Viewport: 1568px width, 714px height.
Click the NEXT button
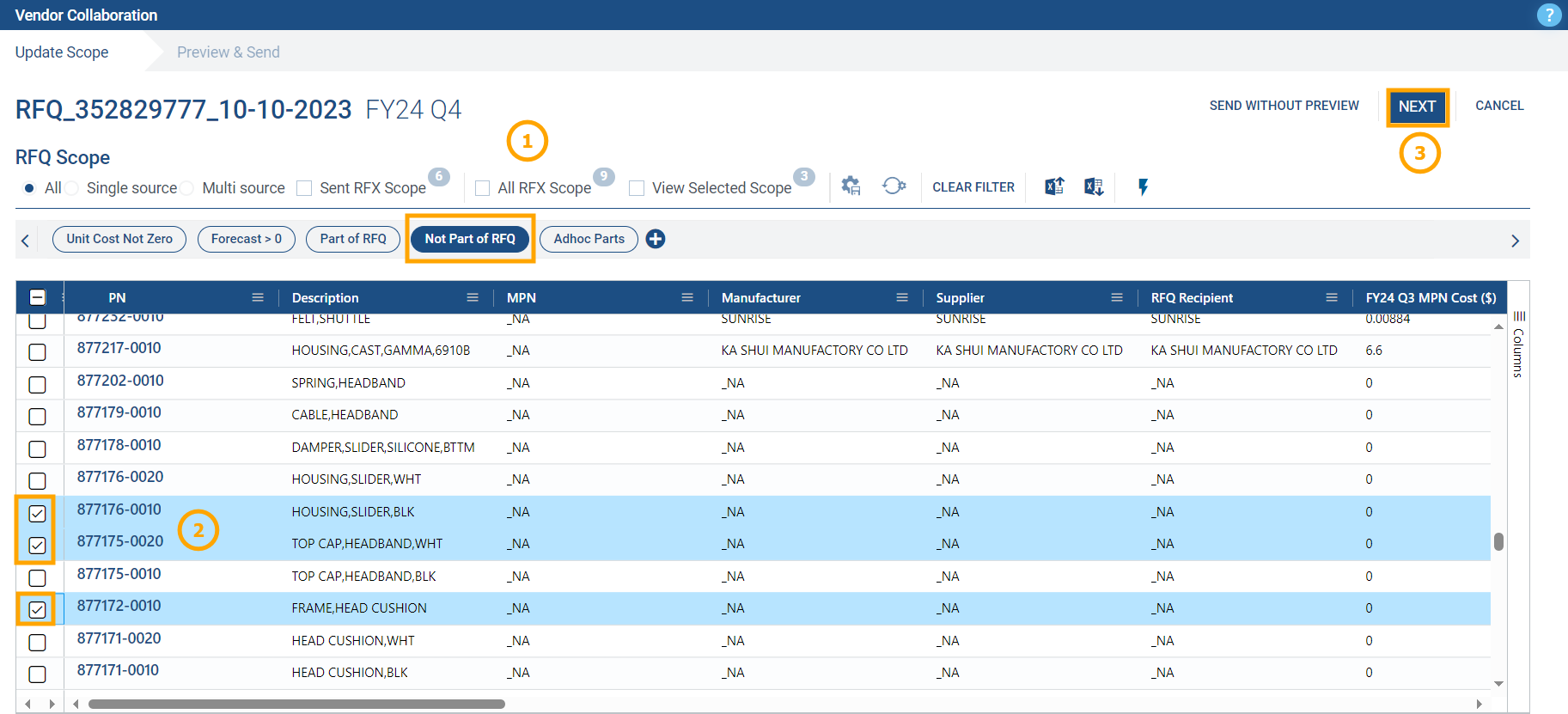tap(1417, 107)
